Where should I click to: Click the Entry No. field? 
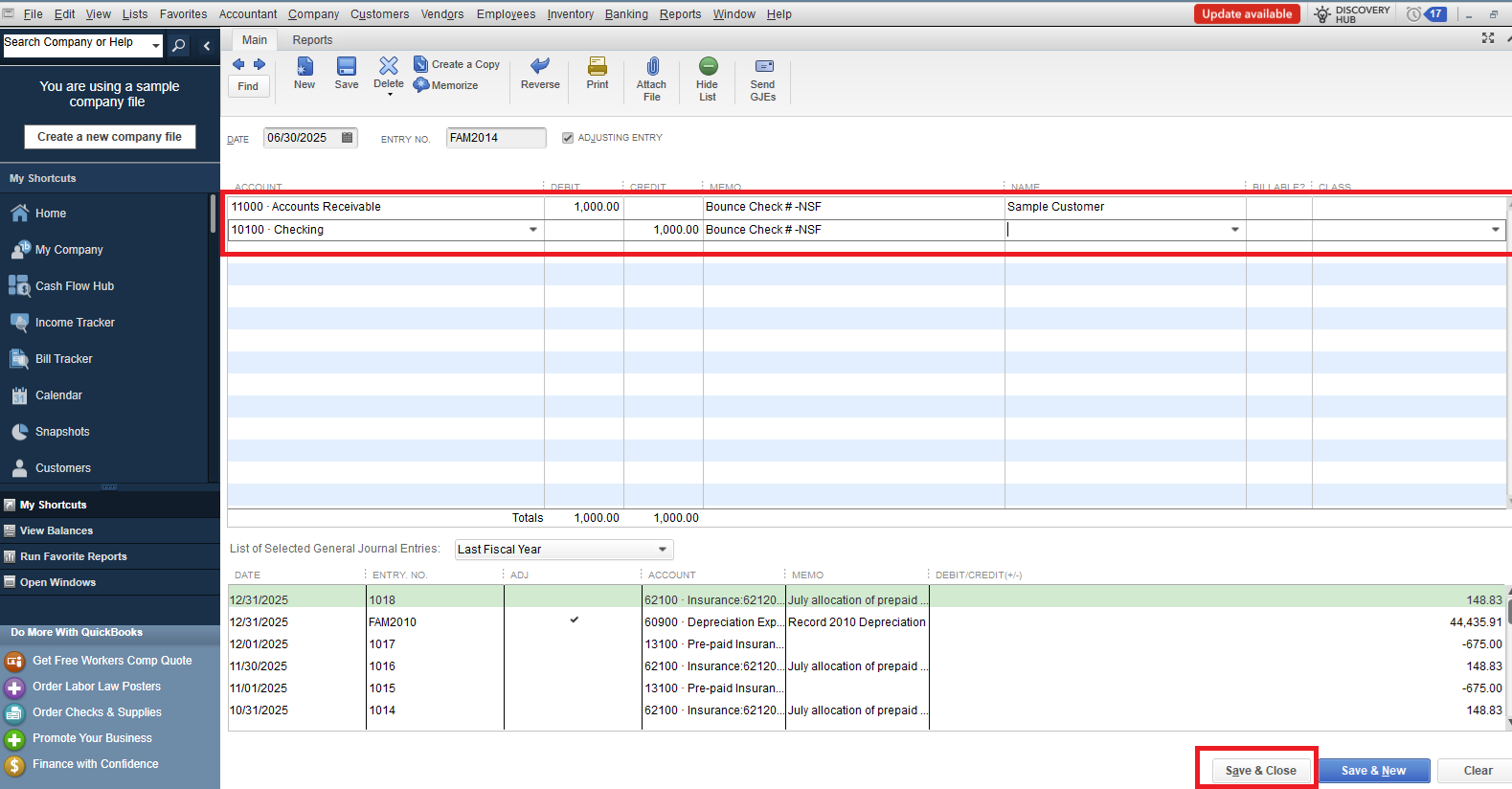tap(495, 138)
